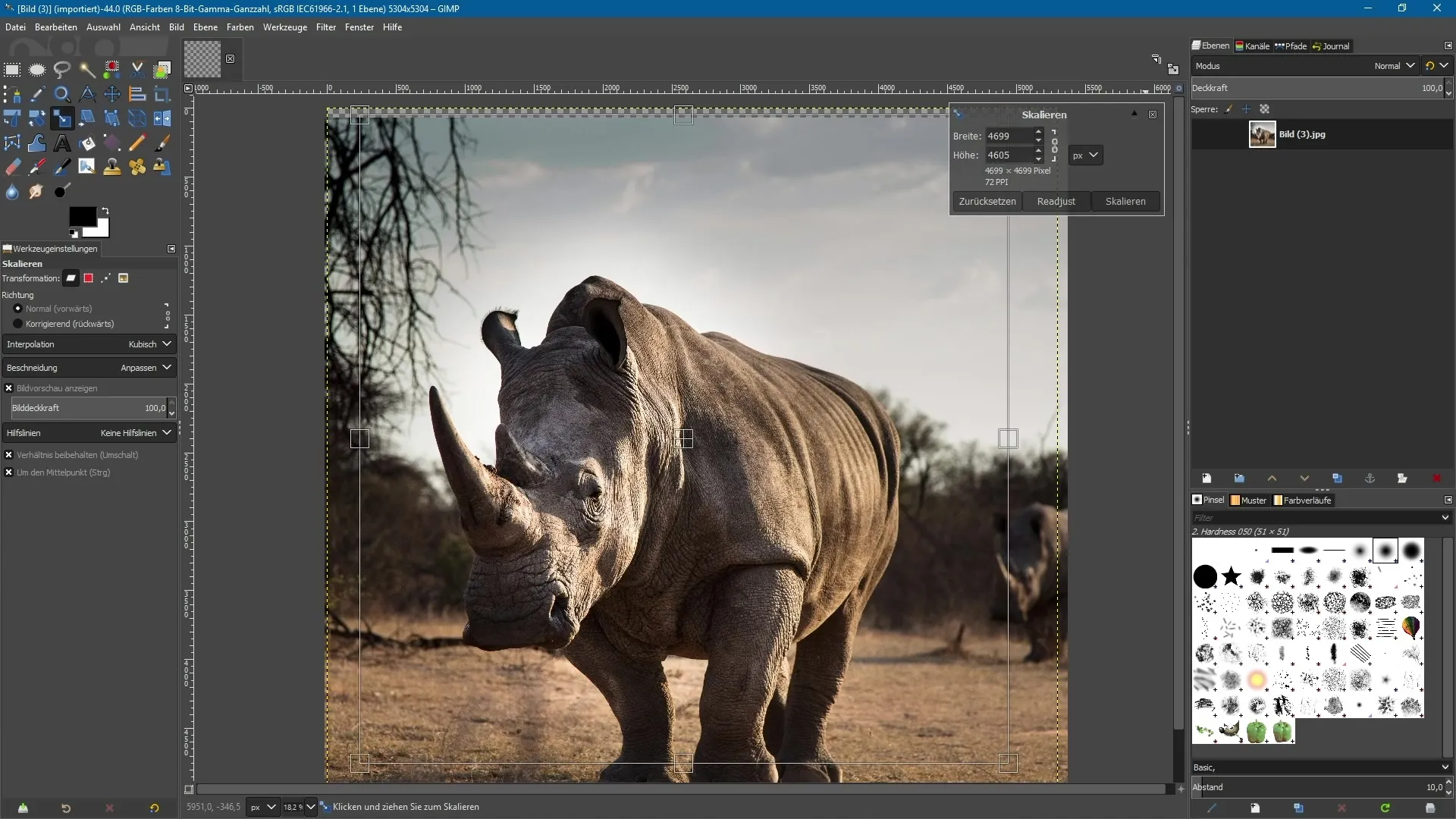
Task: Toggle Um den Mittelpunkt (Strg) checkbox
Action: [9, 472]
